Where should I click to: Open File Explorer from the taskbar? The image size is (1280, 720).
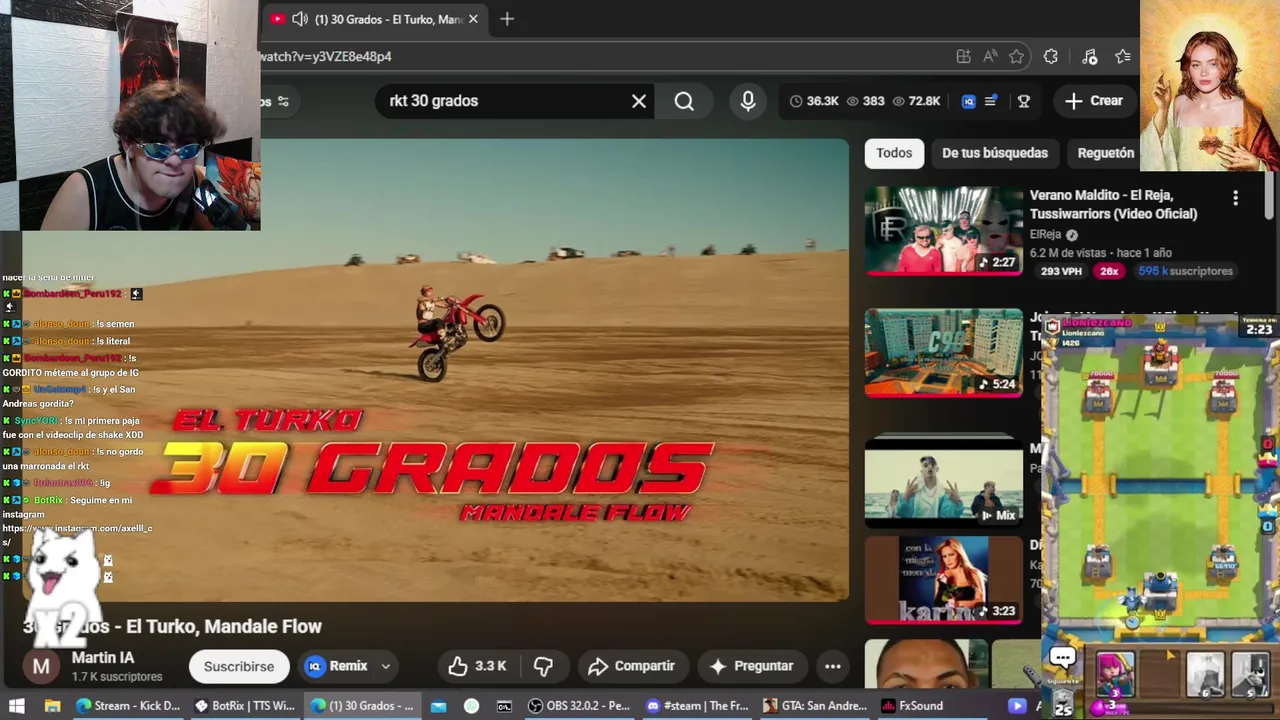point(52,706)
